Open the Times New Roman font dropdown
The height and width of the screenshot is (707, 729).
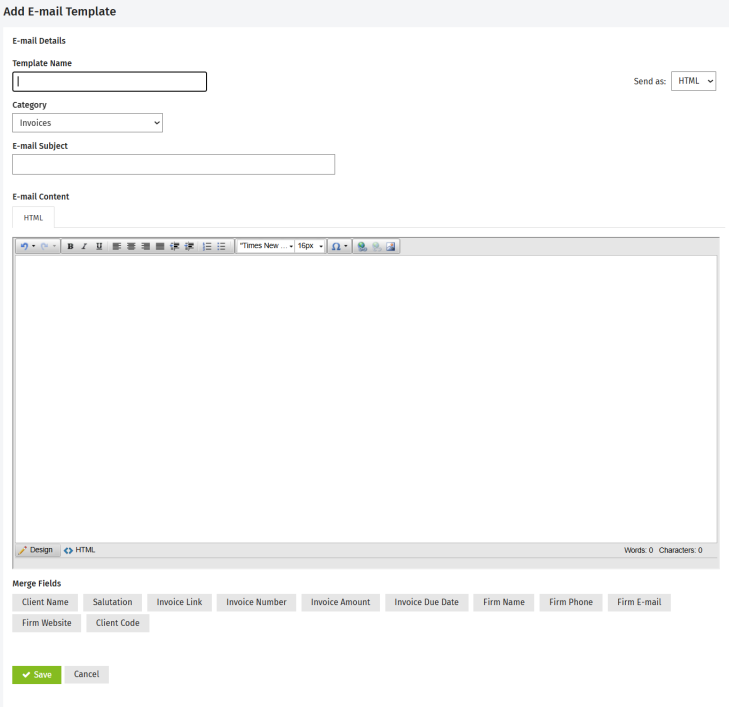point(265,246)
